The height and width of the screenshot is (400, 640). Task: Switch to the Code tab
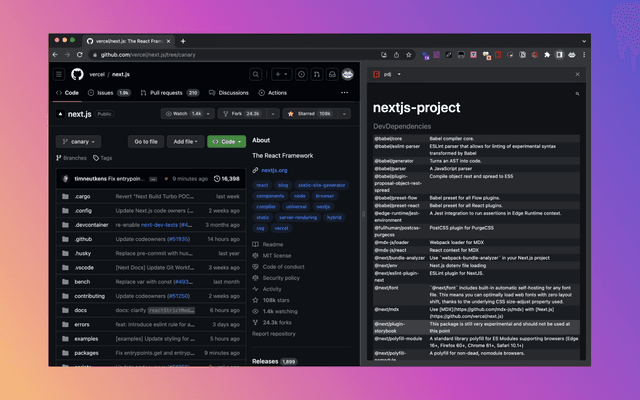tap(67, 93)
